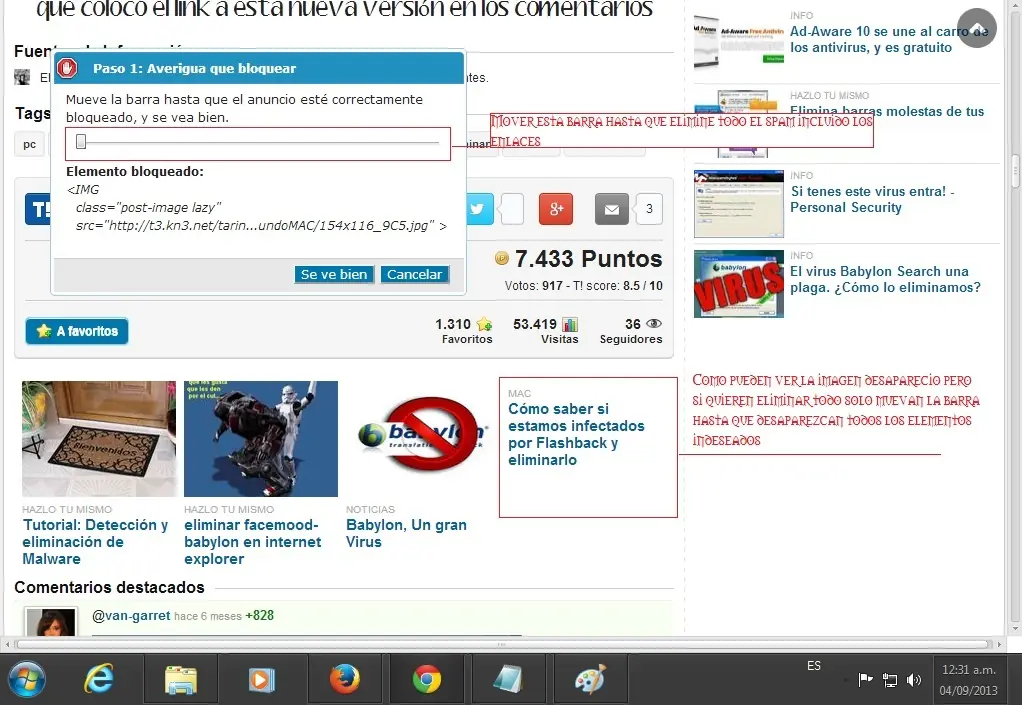Send post by email envelope icon
This screenshot has width=1022, height=705.
611,209
